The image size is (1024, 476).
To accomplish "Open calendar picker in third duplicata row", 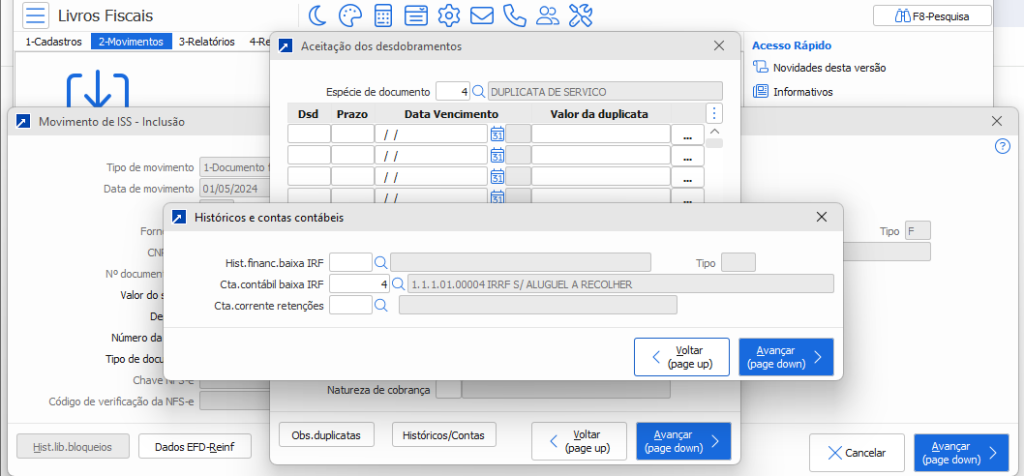I will 497,176.
